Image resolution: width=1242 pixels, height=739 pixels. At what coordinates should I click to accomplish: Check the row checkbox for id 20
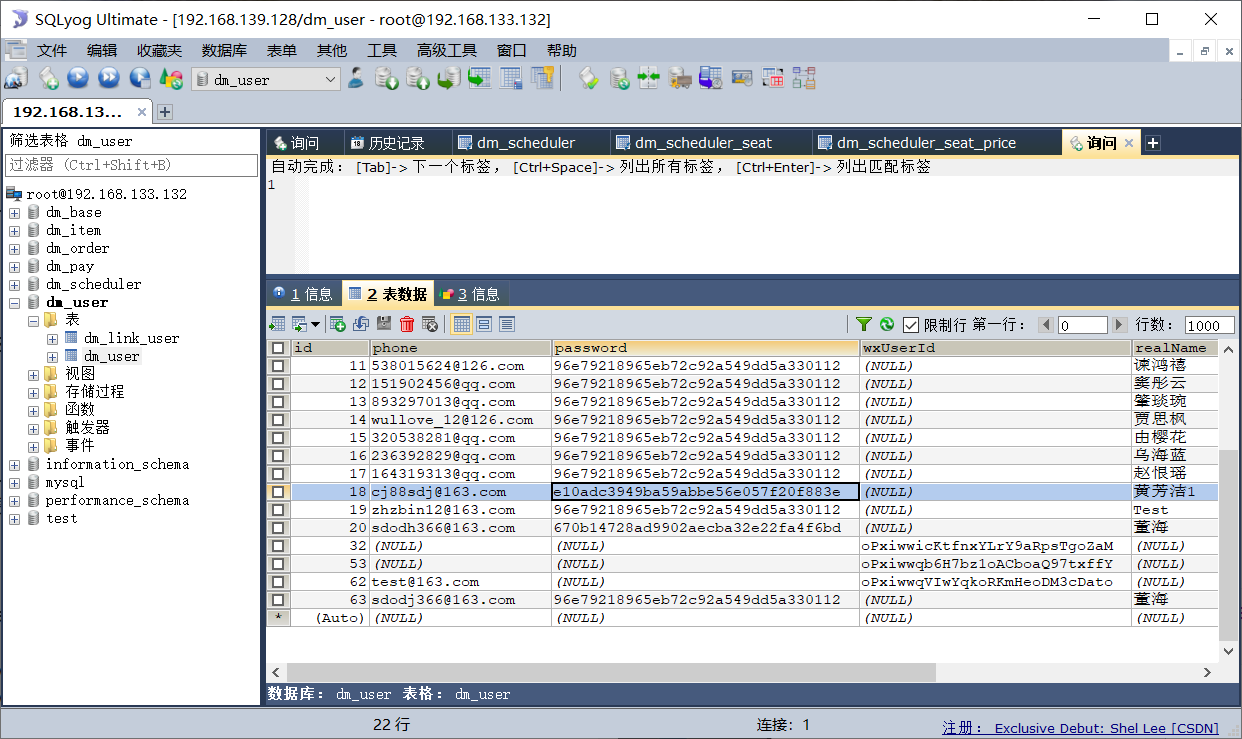(x=278, y=528)
